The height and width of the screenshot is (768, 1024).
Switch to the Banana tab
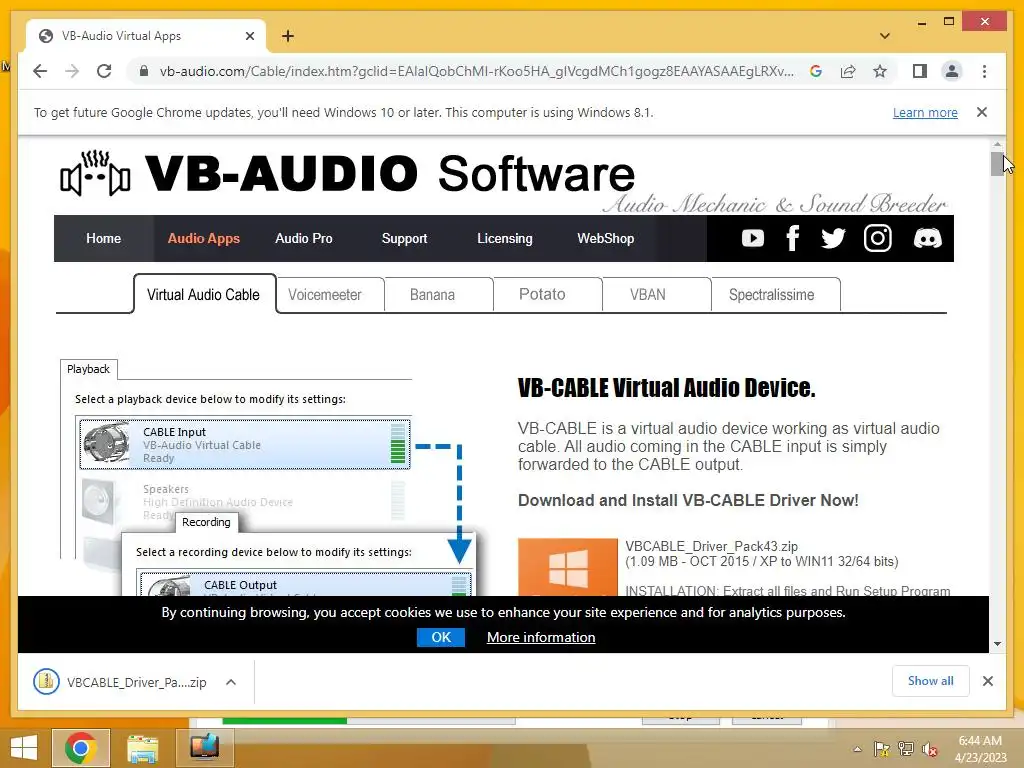(438, 295)
